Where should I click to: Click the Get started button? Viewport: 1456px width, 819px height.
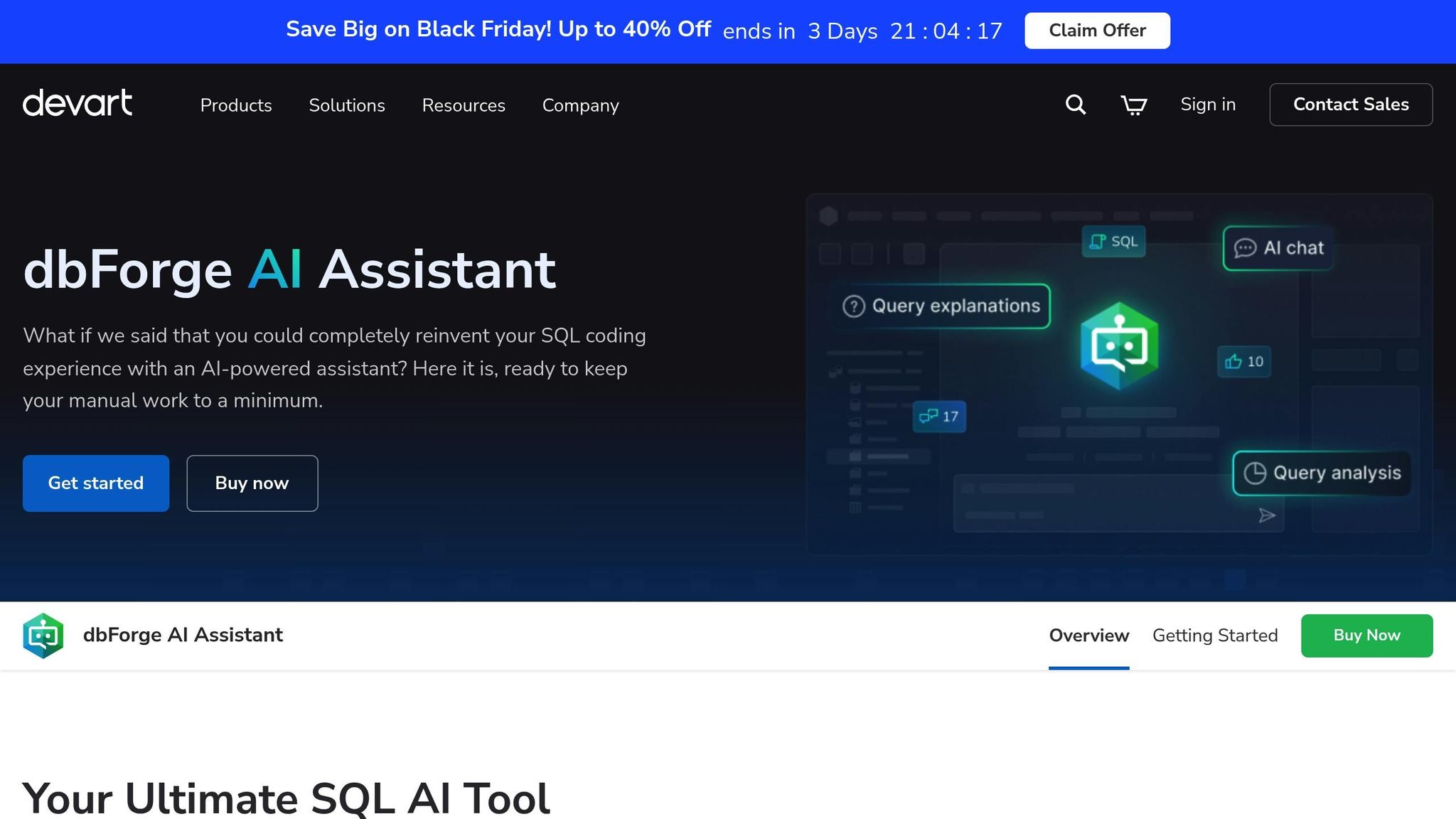(95, 483)
